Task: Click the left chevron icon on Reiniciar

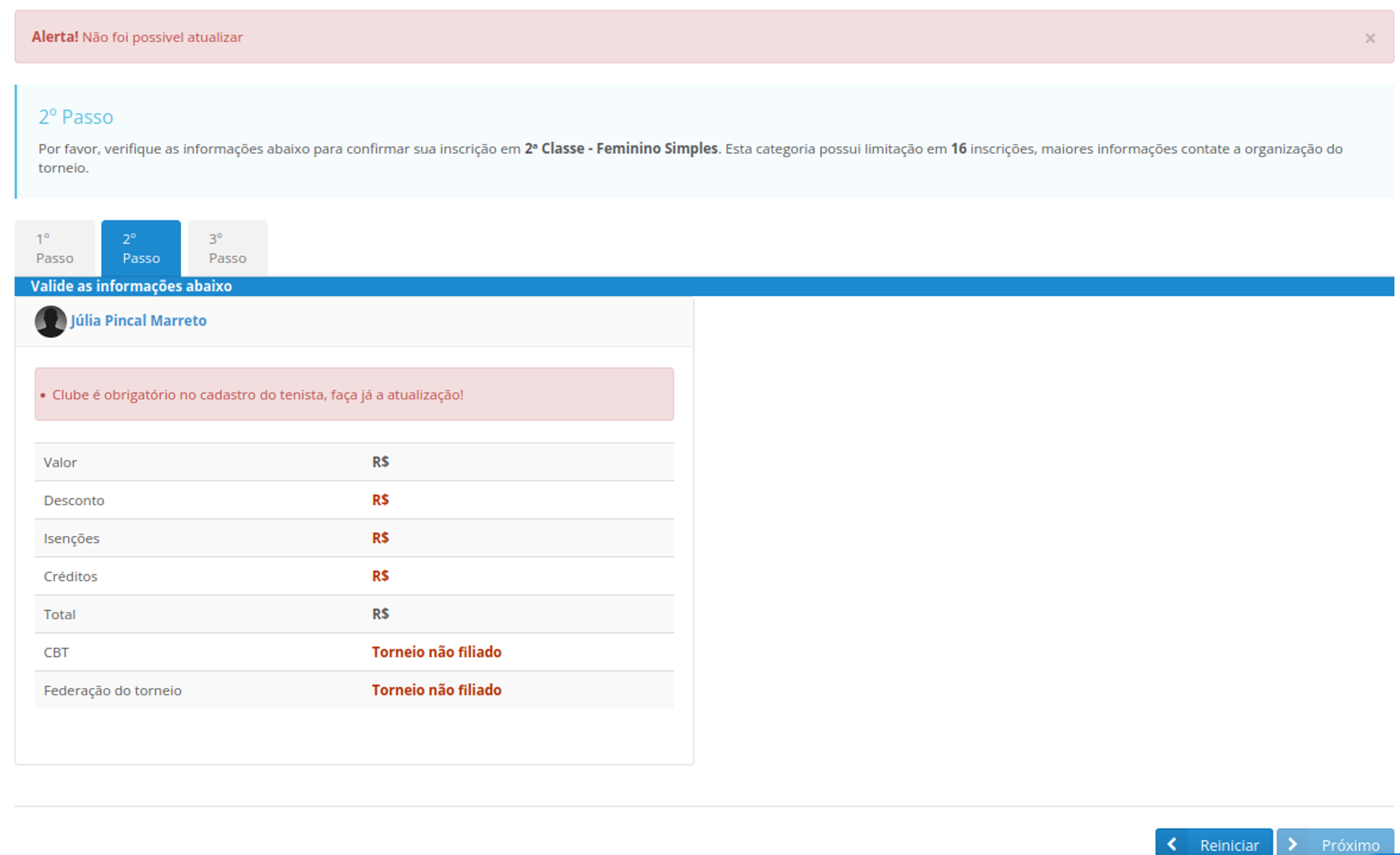Action: [1172, 844]
